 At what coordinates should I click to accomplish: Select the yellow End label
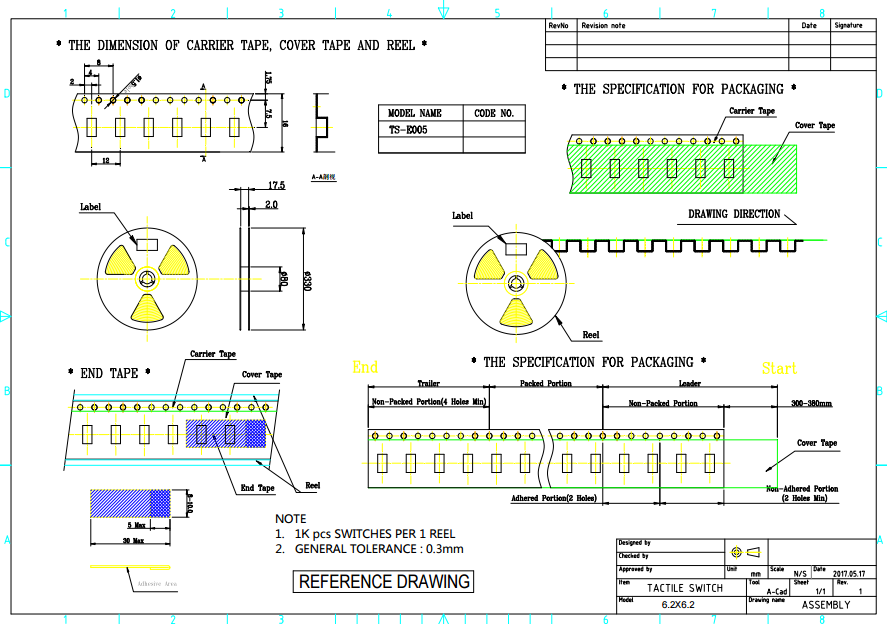coord(365,368)
